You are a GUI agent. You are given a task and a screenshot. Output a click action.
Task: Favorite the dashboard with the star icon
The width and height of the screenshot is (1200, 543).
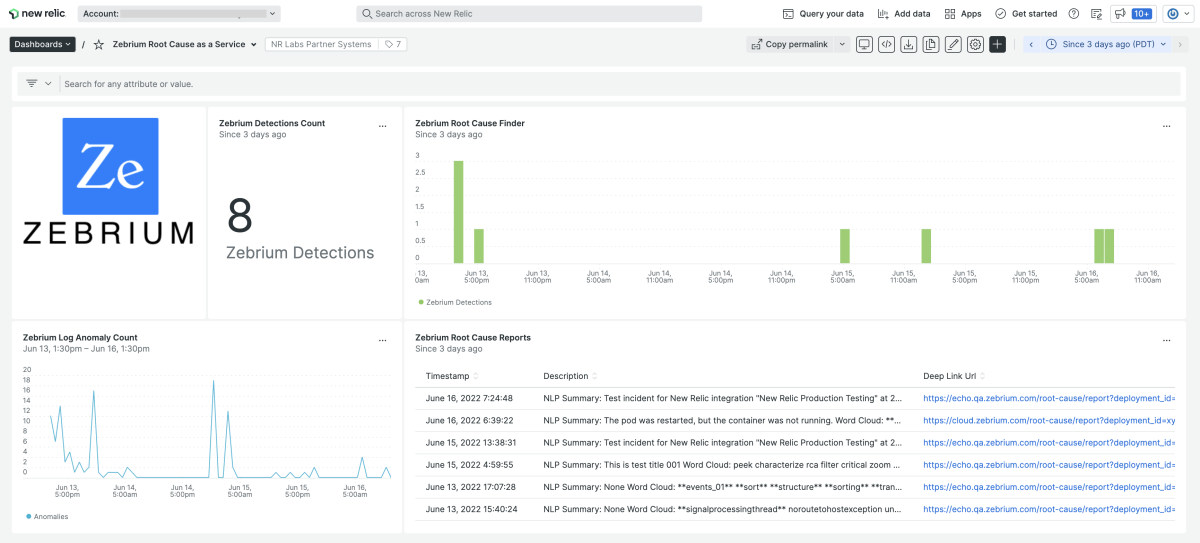pos(99,45)
